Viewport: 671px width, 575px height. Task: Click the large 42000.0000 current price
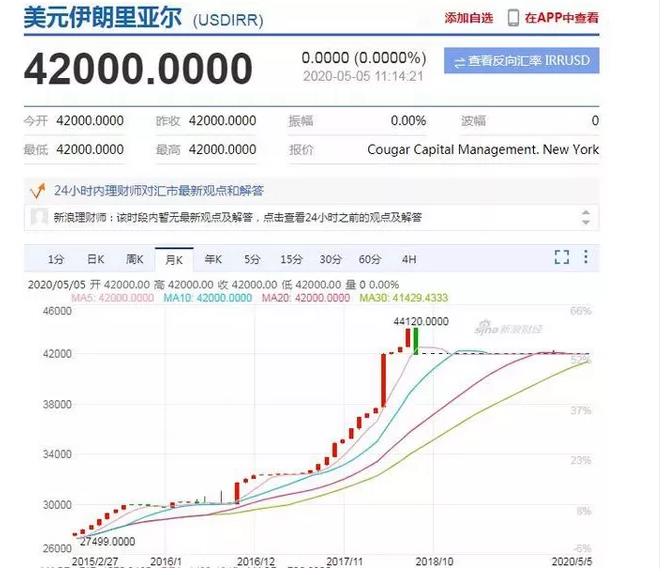pos(138,68)
